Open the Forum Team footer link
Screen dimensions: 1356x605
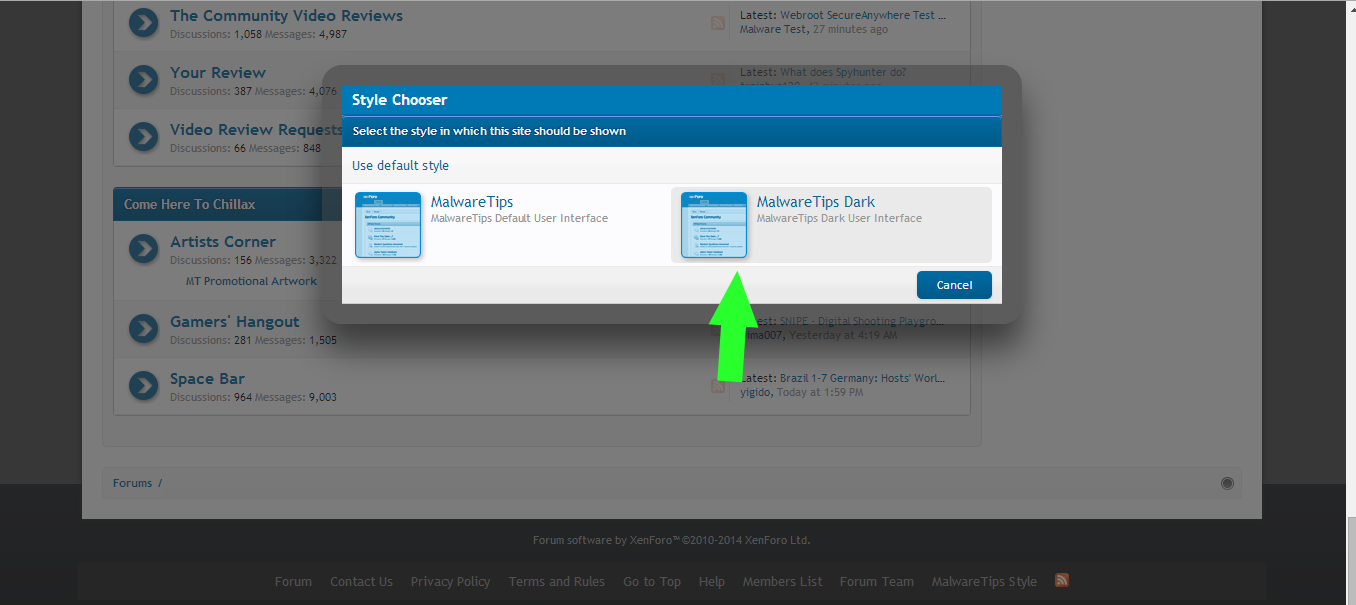(877, 581)
